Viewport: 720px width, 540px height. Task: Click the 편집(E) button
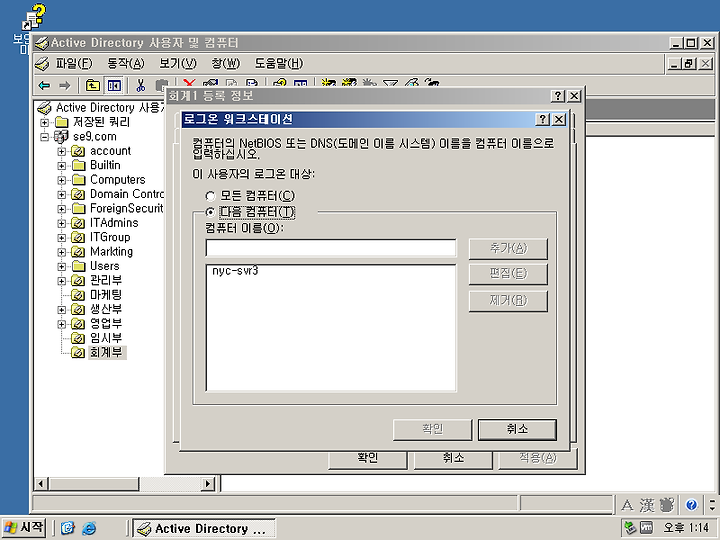click(508, 274)
